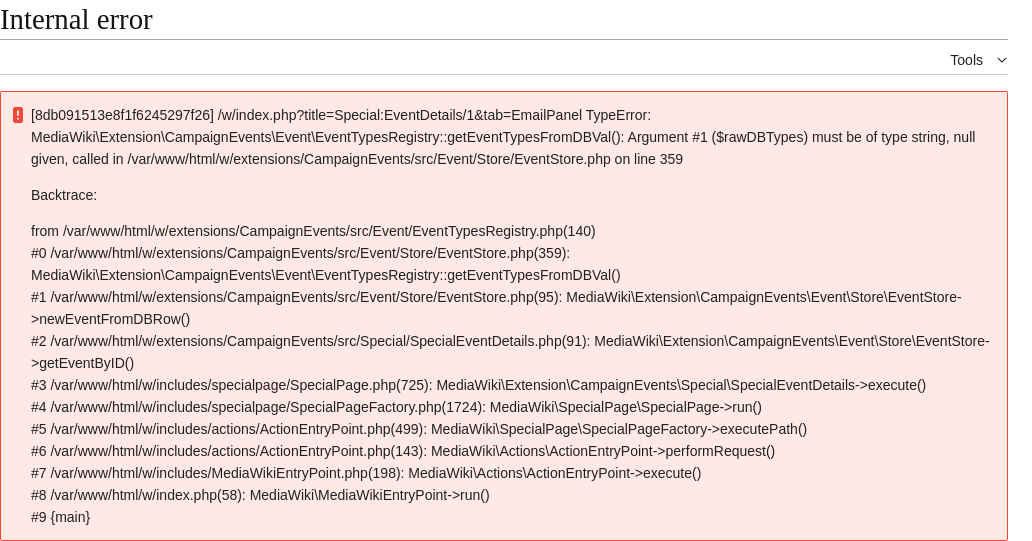Click the Internal error page heading

pos(76,20)
